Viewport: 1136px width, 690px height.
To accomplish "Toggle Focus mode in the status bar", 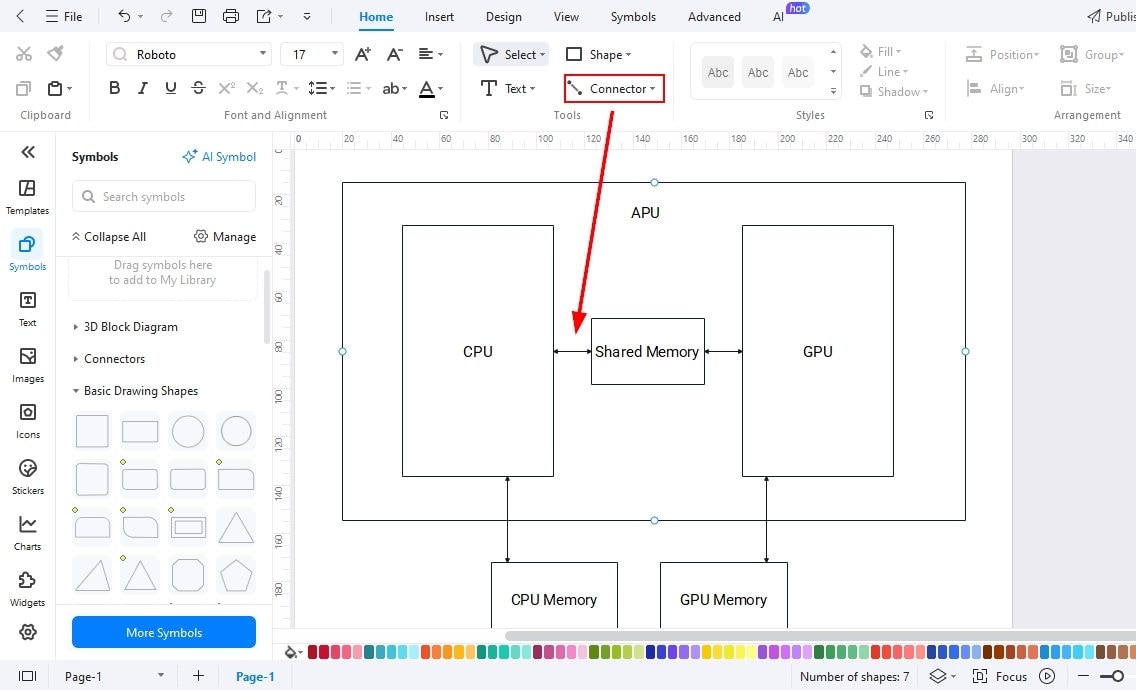I will [x=1000, y=676].
